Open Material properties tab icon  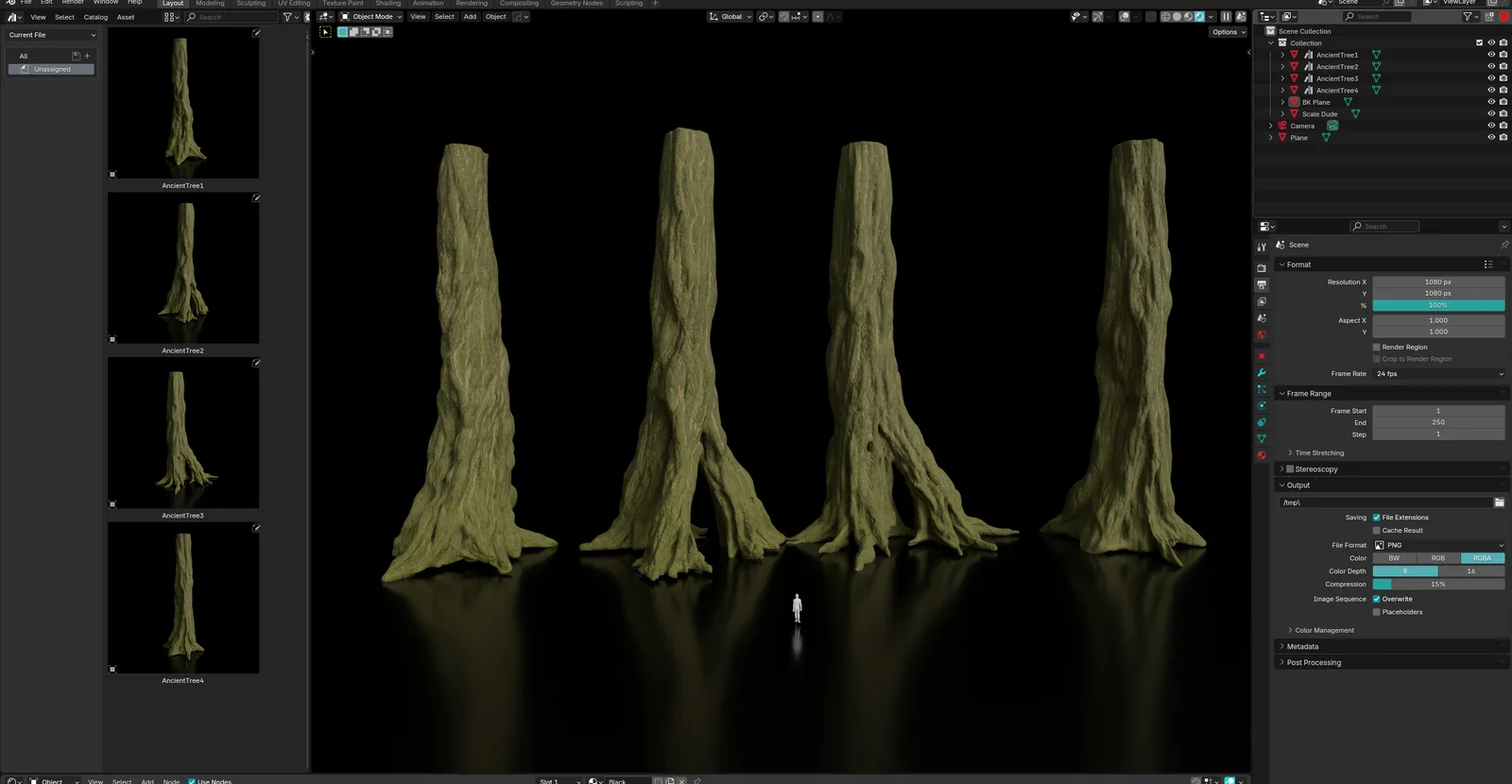1262,455
